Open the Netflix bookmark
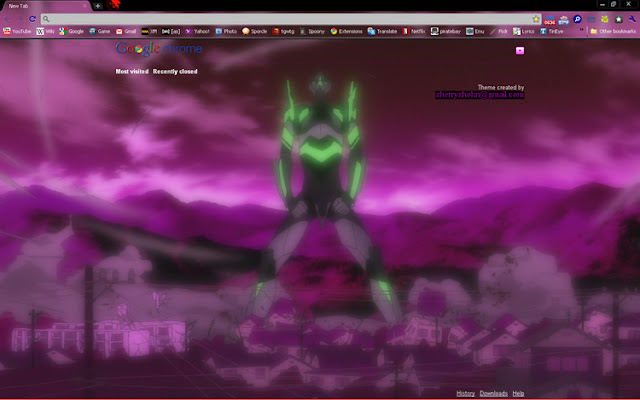 pyautogui.click(x=414, y=31)
